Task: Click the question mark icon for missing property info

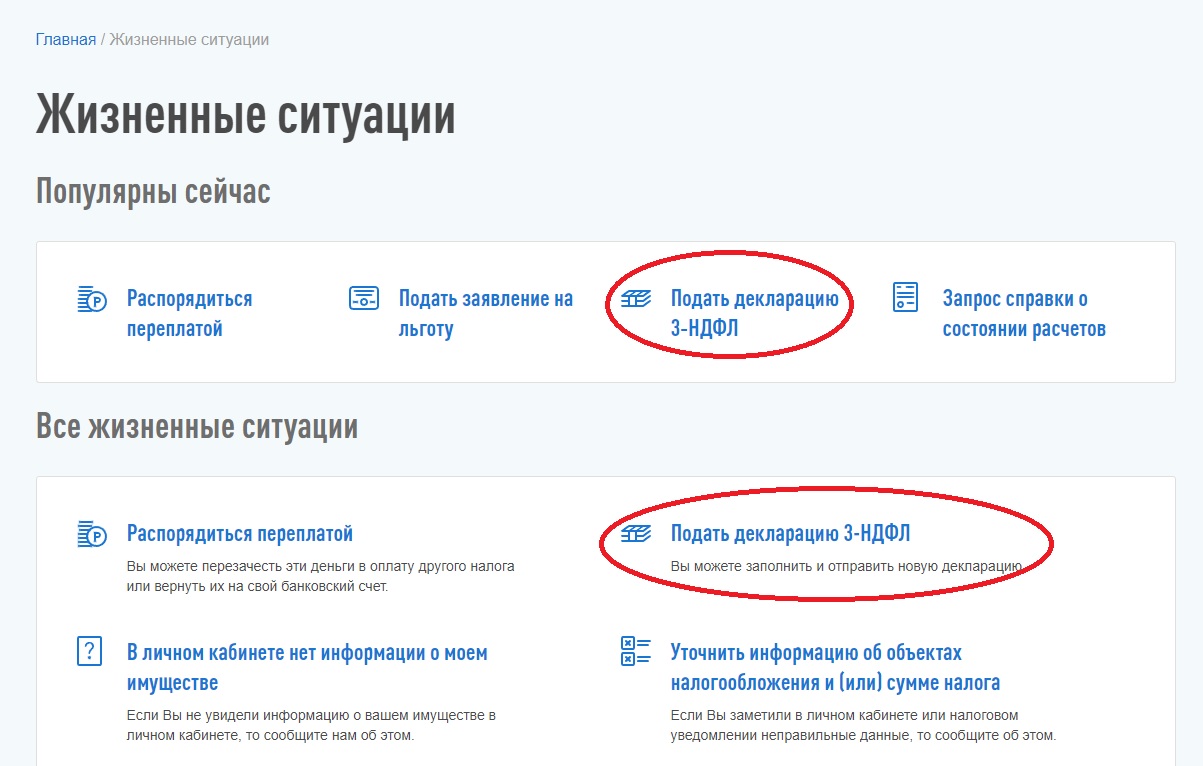Action: 90,651
